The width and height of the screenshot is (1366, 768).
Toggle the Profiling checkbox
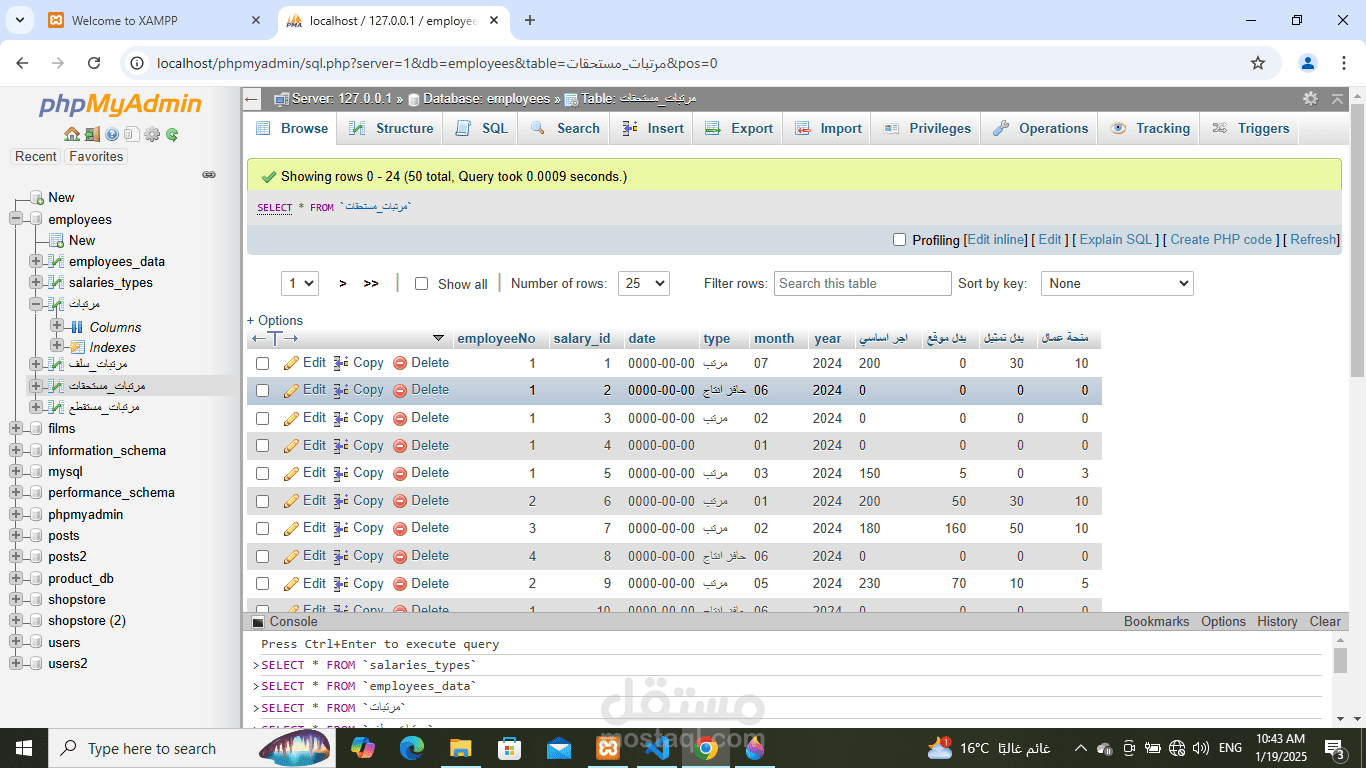pos(899,240)
